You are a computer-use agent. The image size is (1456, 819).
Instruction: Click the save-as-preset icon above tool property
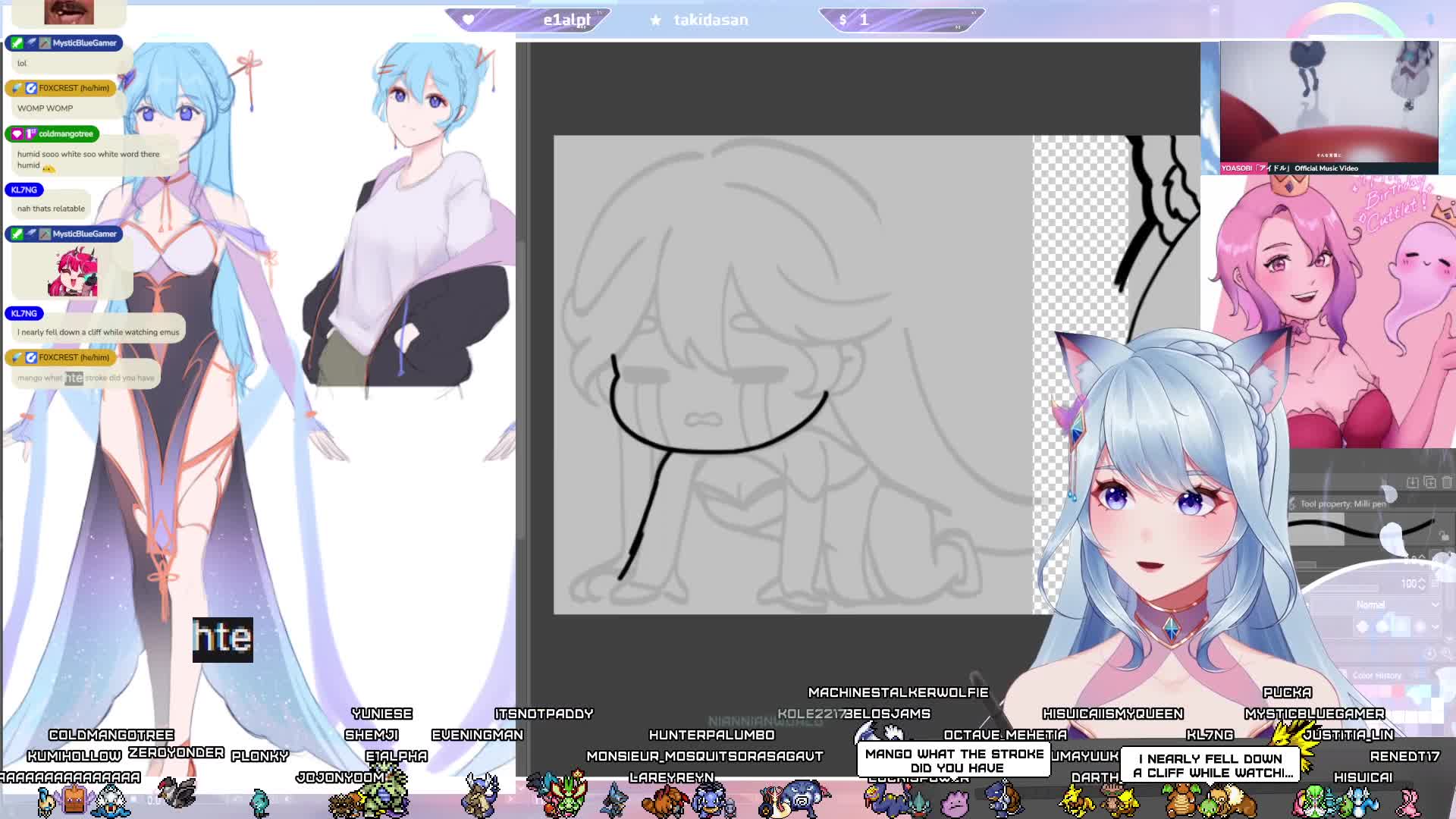[1412, 482]
